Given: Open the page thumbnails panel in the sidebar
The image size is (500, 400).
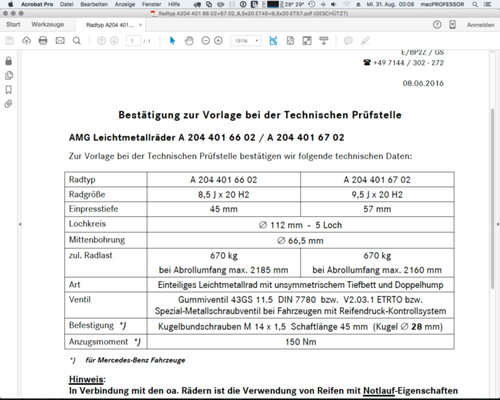Looking at the screenshot, I should coord(9,76).
